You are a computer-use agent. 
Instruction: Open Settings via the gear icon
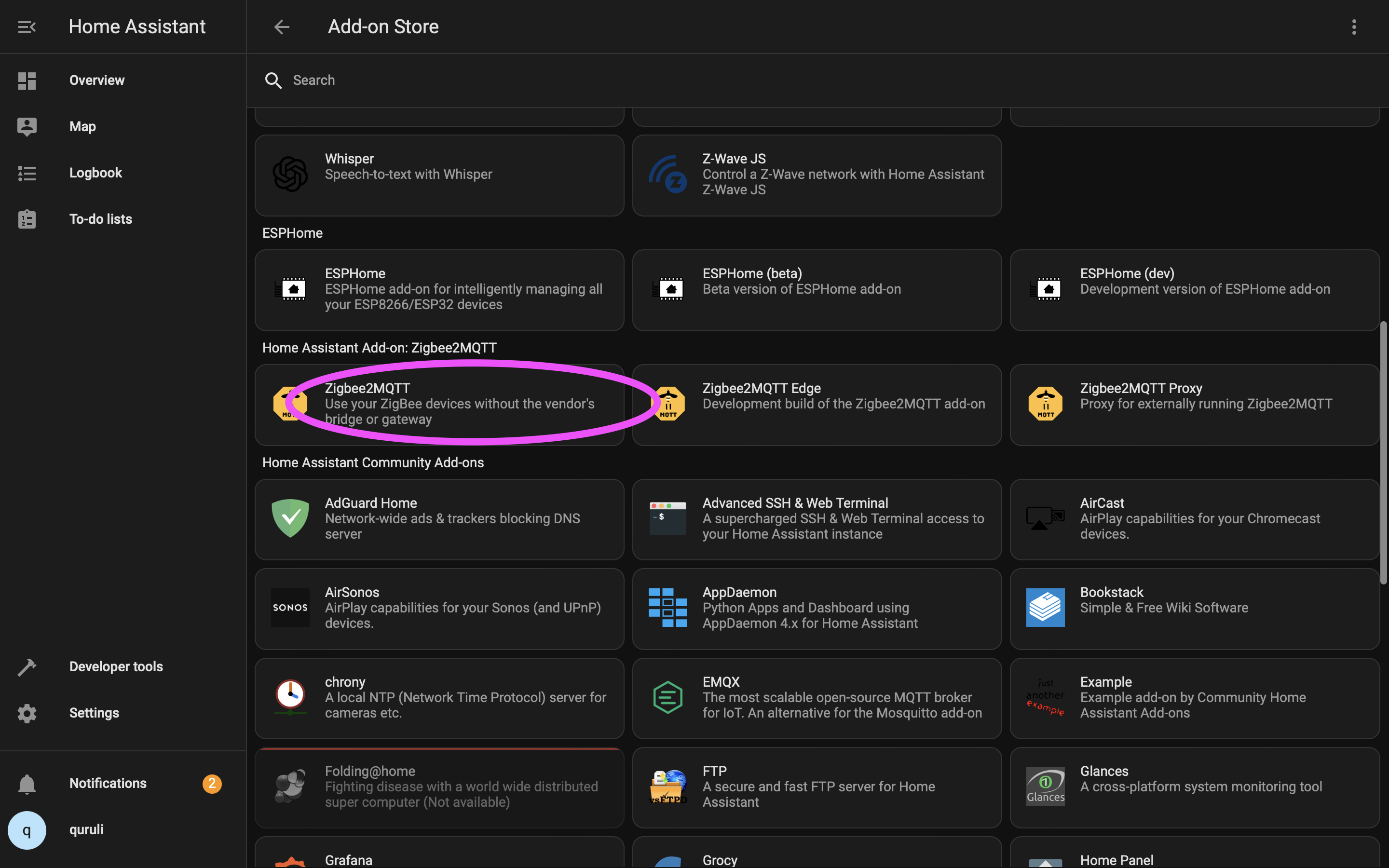27,713
